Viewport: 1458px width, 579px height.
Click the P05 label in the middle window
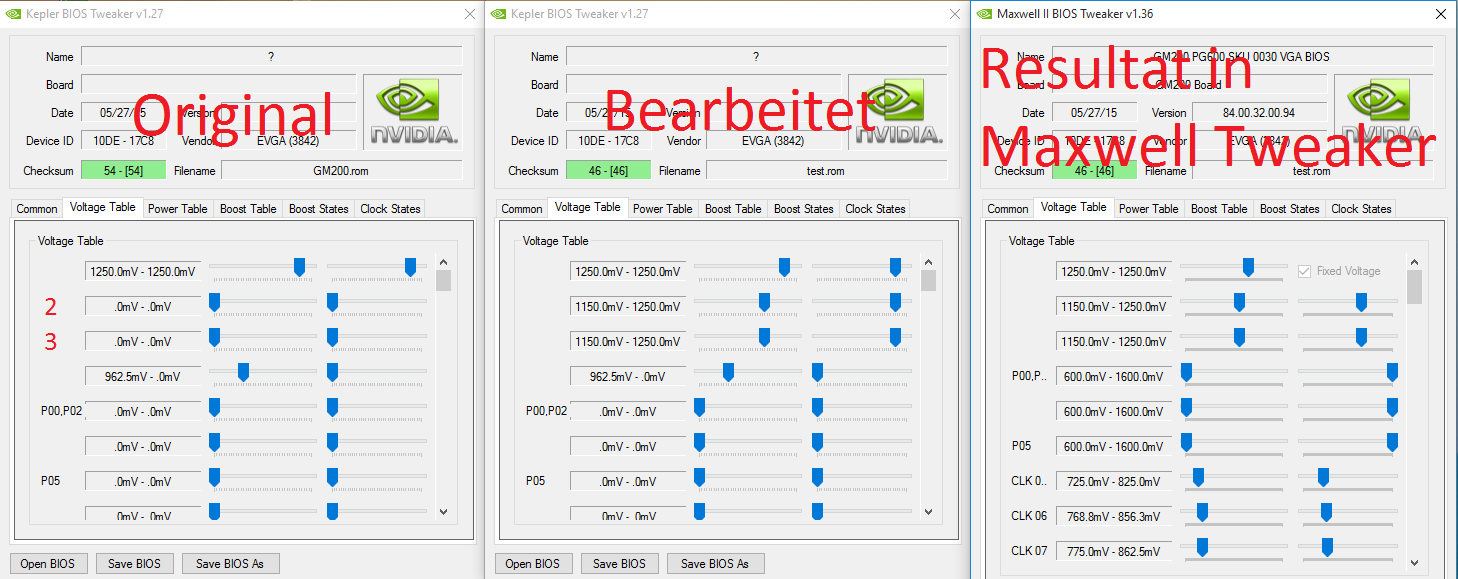(x=535, y=480)
